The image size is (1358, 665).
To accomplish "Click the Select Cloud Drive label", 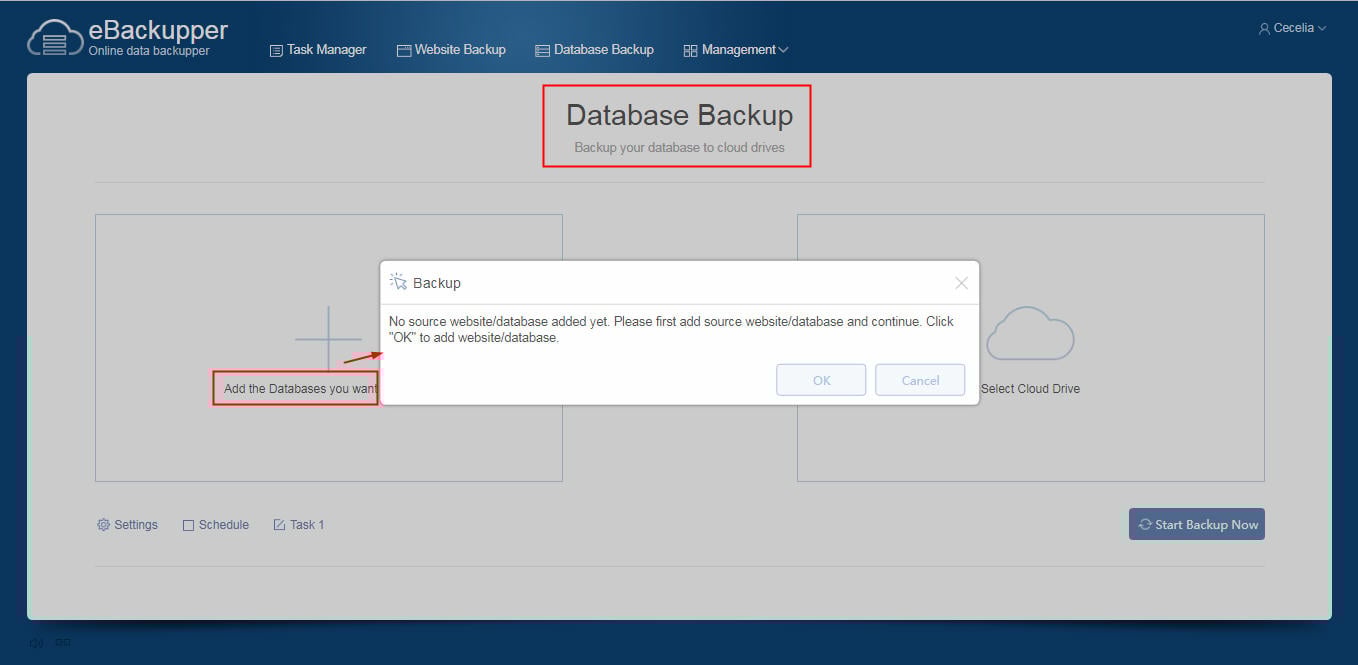I will [1030, 389].
